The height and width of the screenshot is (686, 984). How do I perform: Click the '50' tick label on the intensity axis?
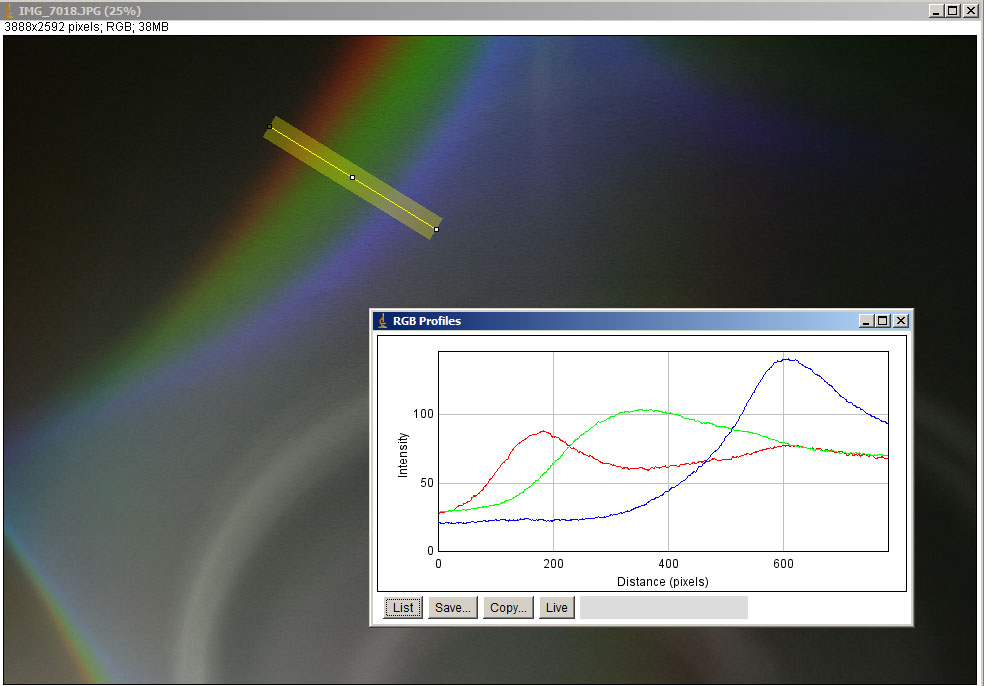[x=427, y=483]
